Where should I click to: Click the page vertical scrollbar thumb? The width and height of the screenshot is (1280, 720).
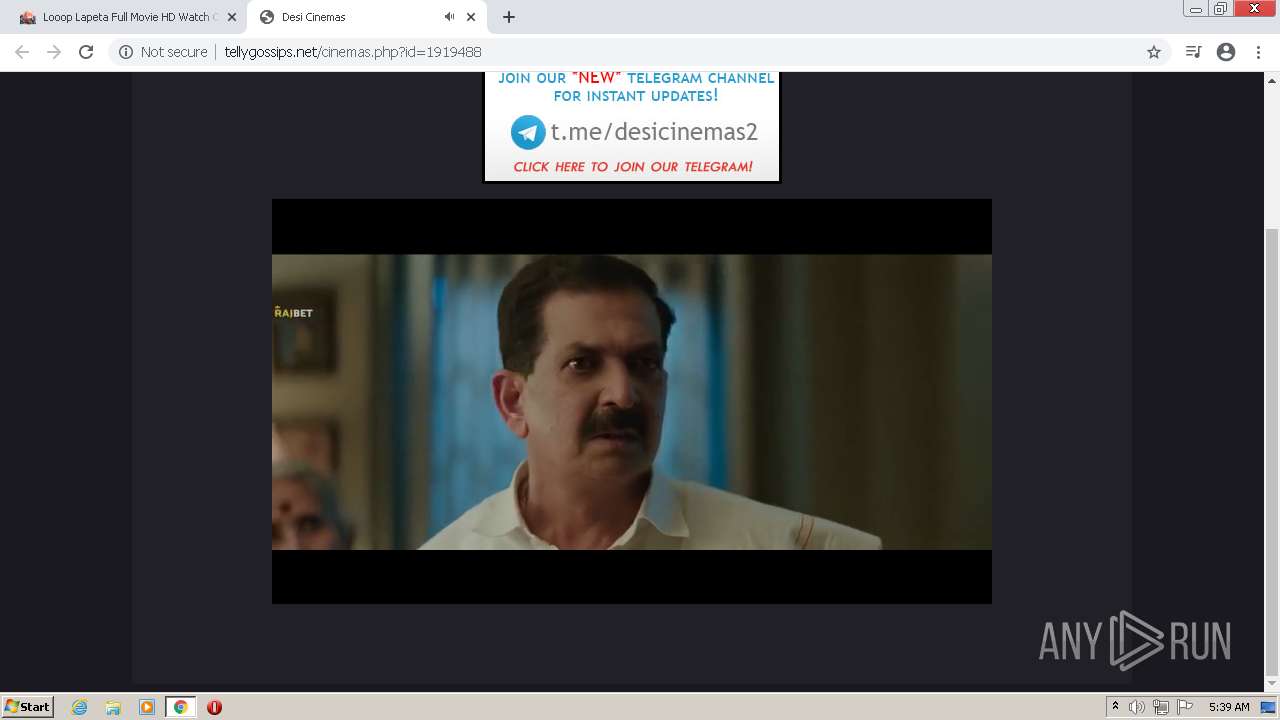tap(1272, 453)
